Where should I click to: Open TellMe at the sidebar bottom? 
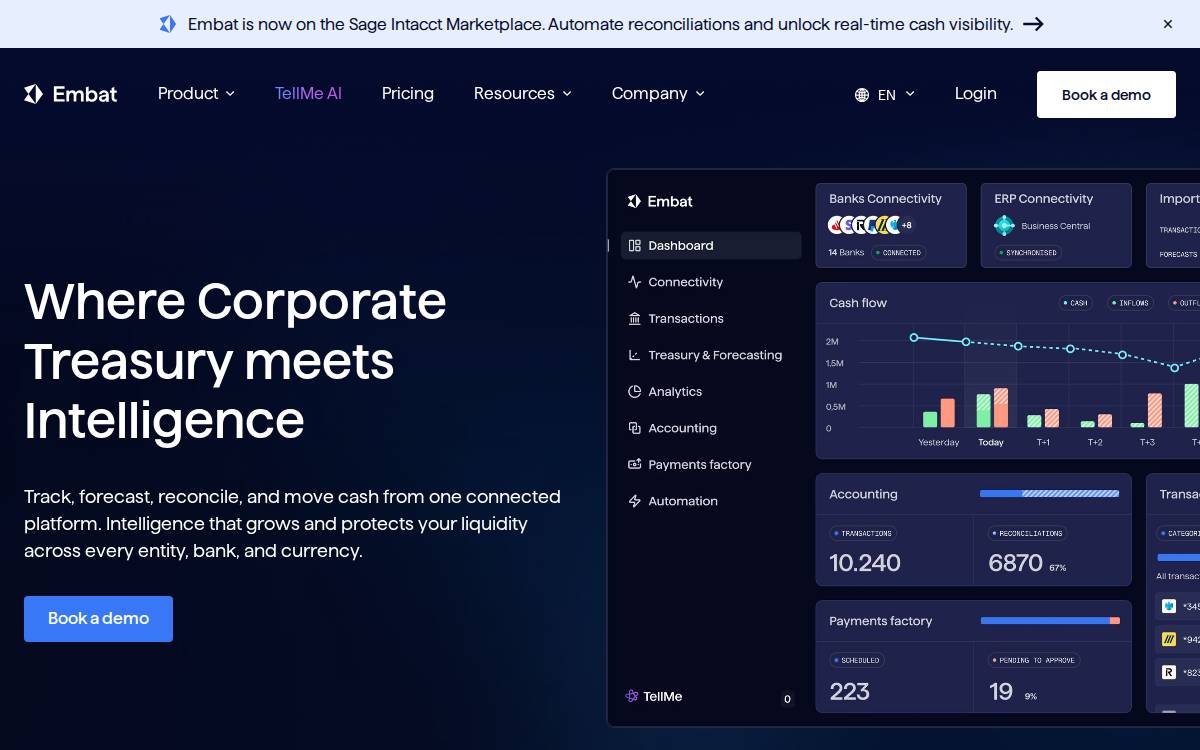654,697
